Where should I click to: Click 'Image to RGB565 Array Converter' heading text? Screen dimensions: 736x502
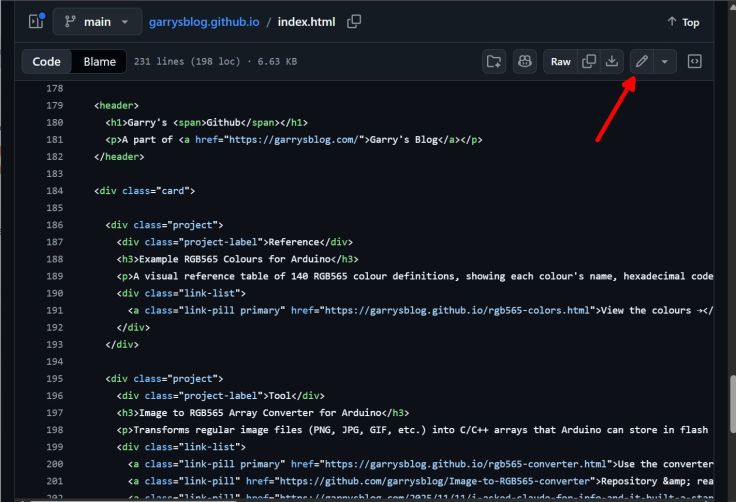226,413
